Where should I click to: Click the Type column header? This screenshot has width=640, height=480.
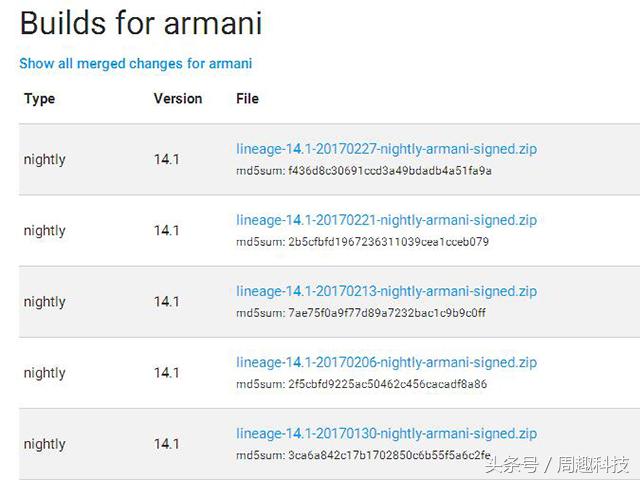[x=39, y=99]
